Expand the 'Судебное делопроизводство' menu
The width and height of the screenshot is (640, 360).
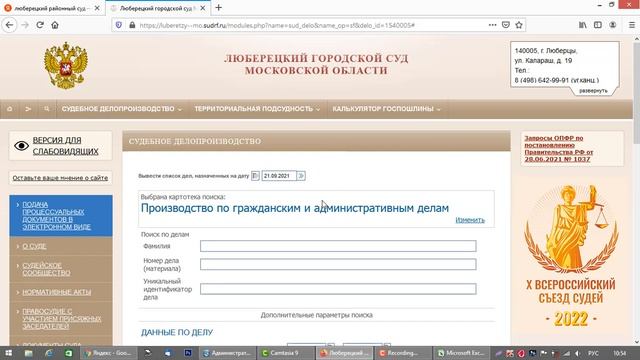pyautogui.click(x=122, y=109)
